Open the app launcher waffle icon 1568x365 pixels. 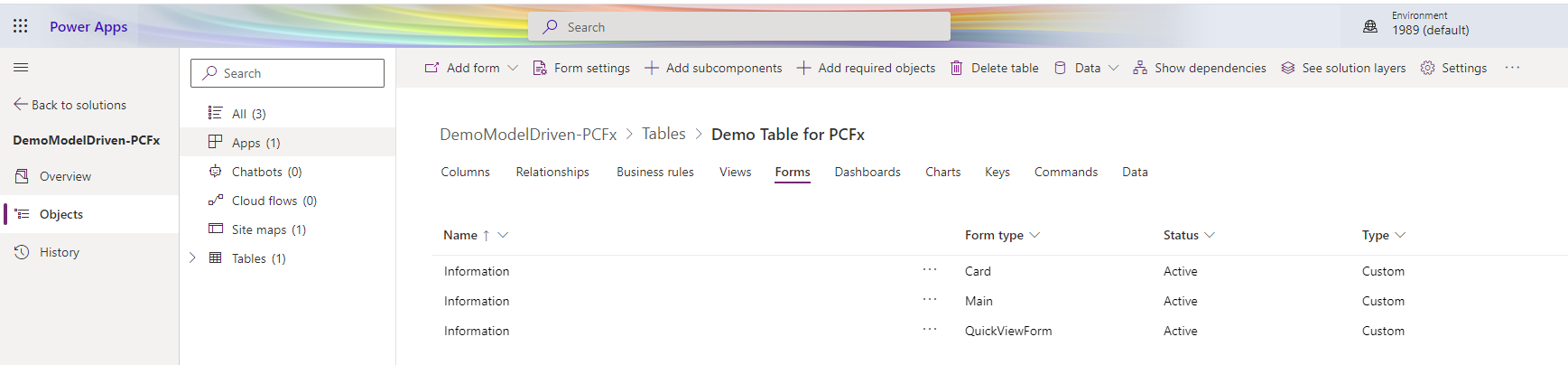point(20,26)
